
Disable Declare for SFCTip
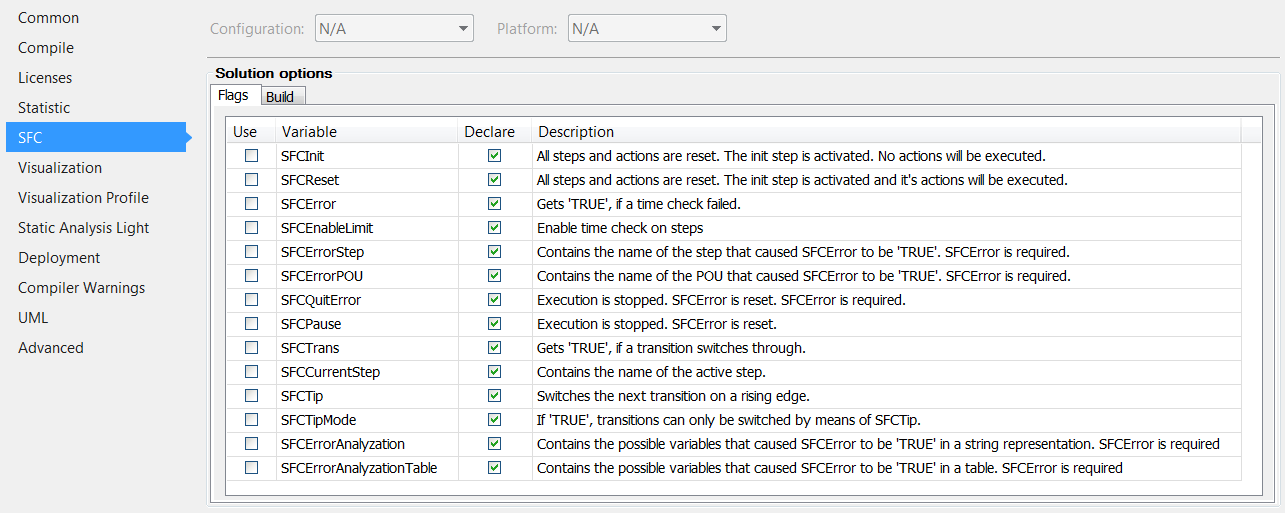(494, 396)
